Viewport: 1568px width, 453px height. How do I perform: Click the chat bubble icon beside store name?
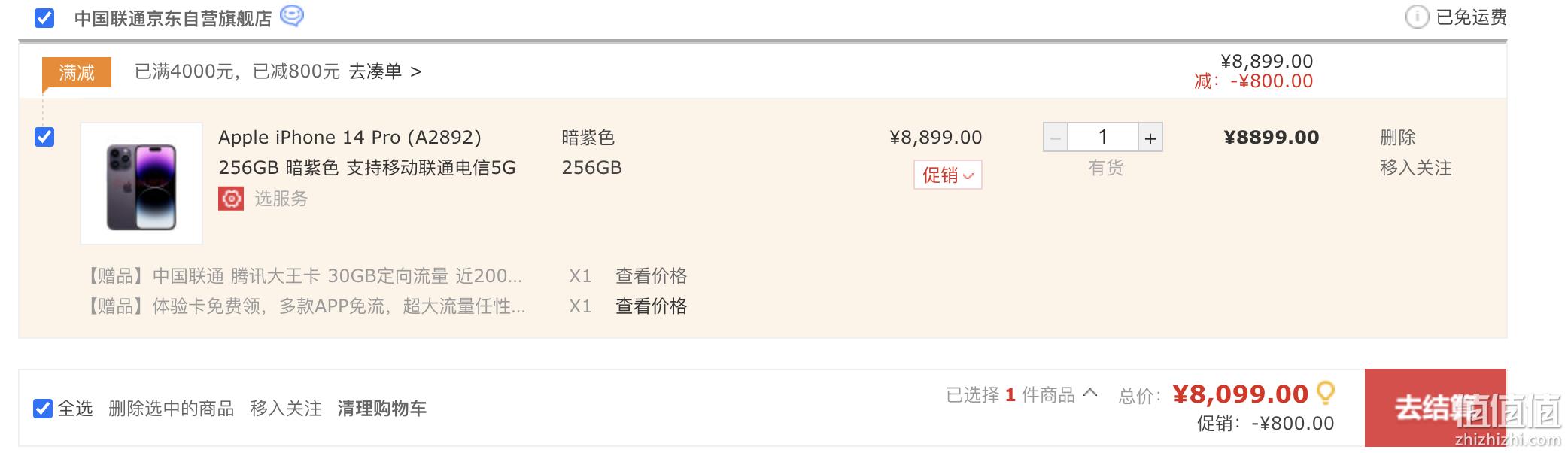tap(292, 16)
